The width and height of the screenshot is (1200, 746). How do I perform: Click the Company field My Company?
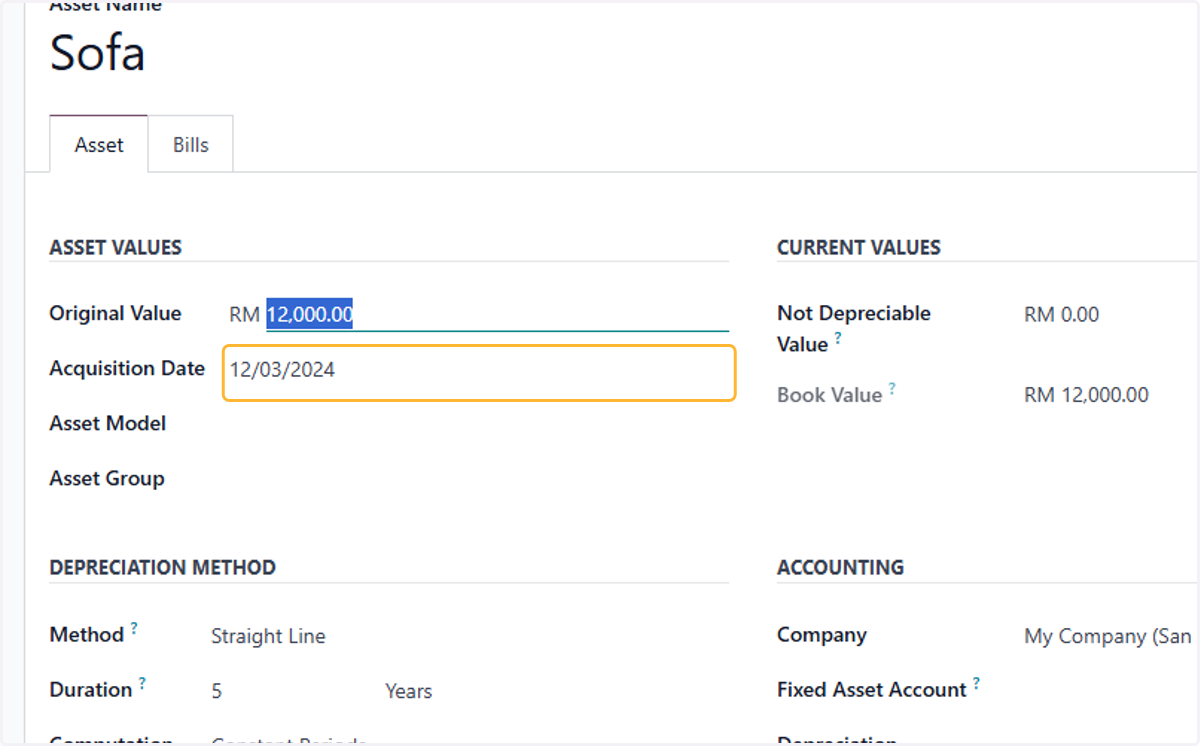click(x=1108, y=636)
